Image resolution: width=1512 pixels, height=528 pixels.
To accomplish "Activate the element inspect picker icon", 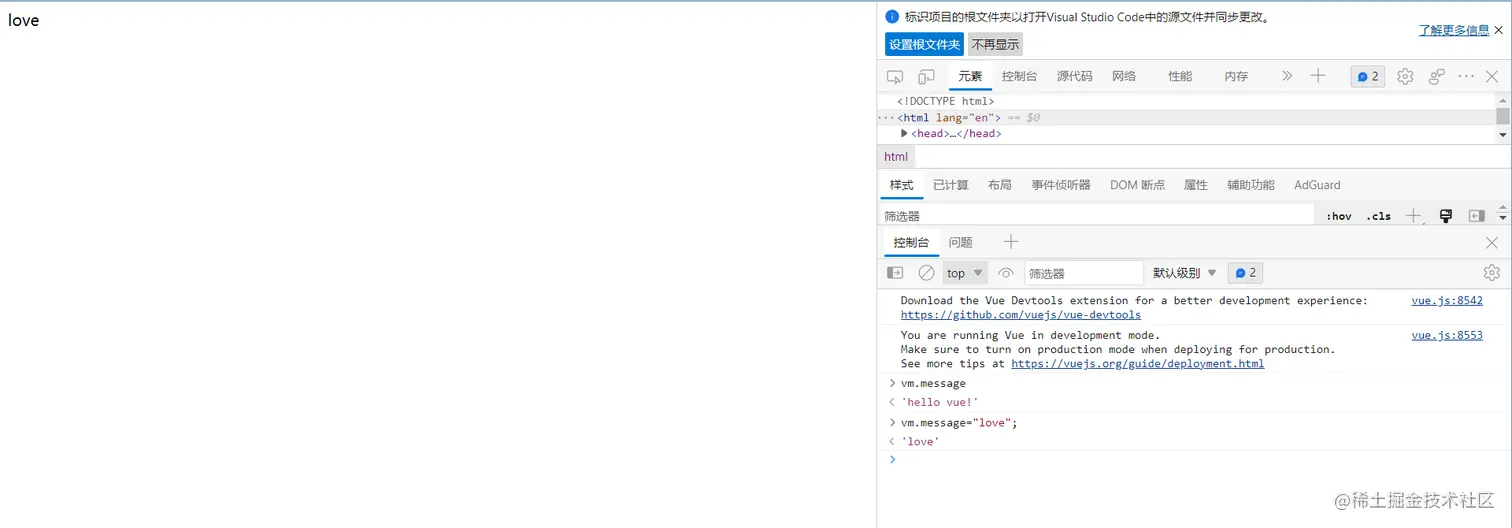I will 895,76.
